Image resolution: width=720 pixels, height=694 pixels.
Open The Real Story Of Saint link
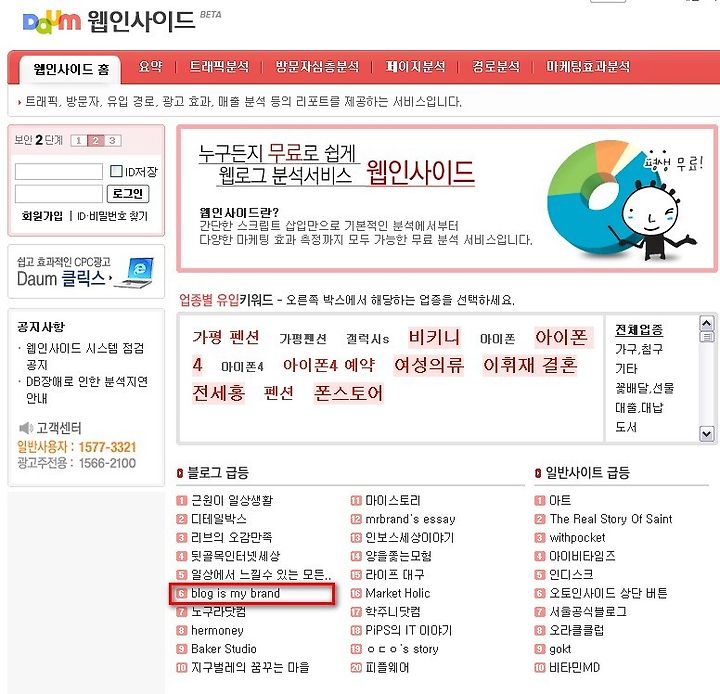click(611, 519)
